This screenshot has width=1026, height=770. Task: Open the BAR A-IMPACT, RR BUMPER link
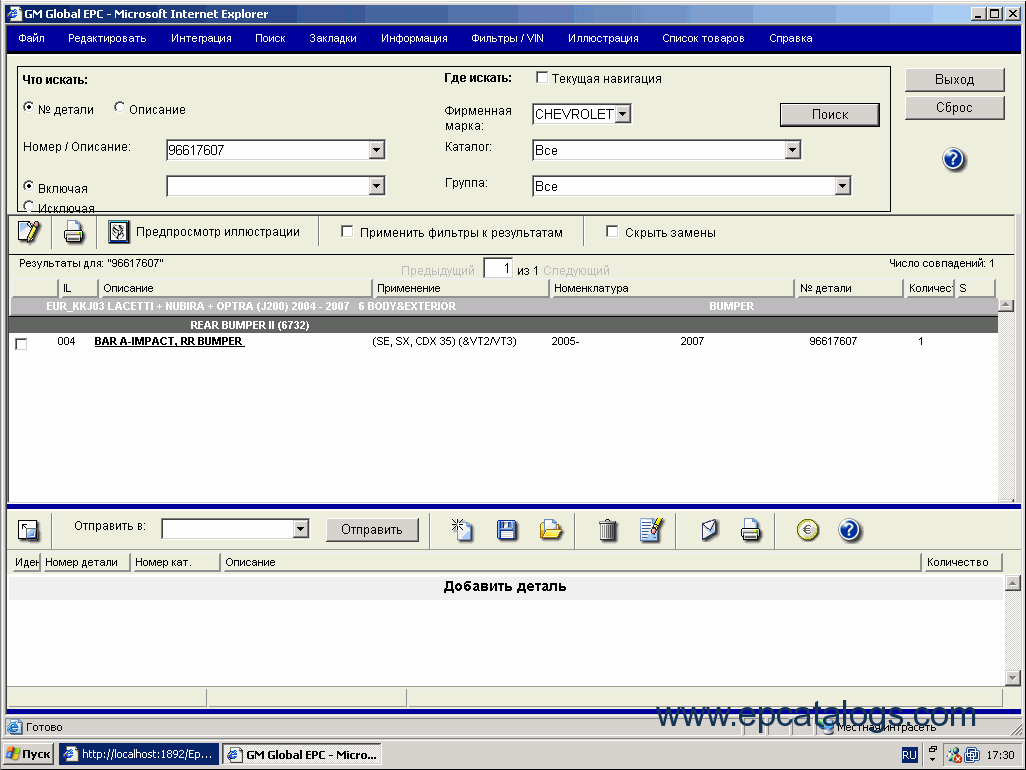(x=169, y=341)
